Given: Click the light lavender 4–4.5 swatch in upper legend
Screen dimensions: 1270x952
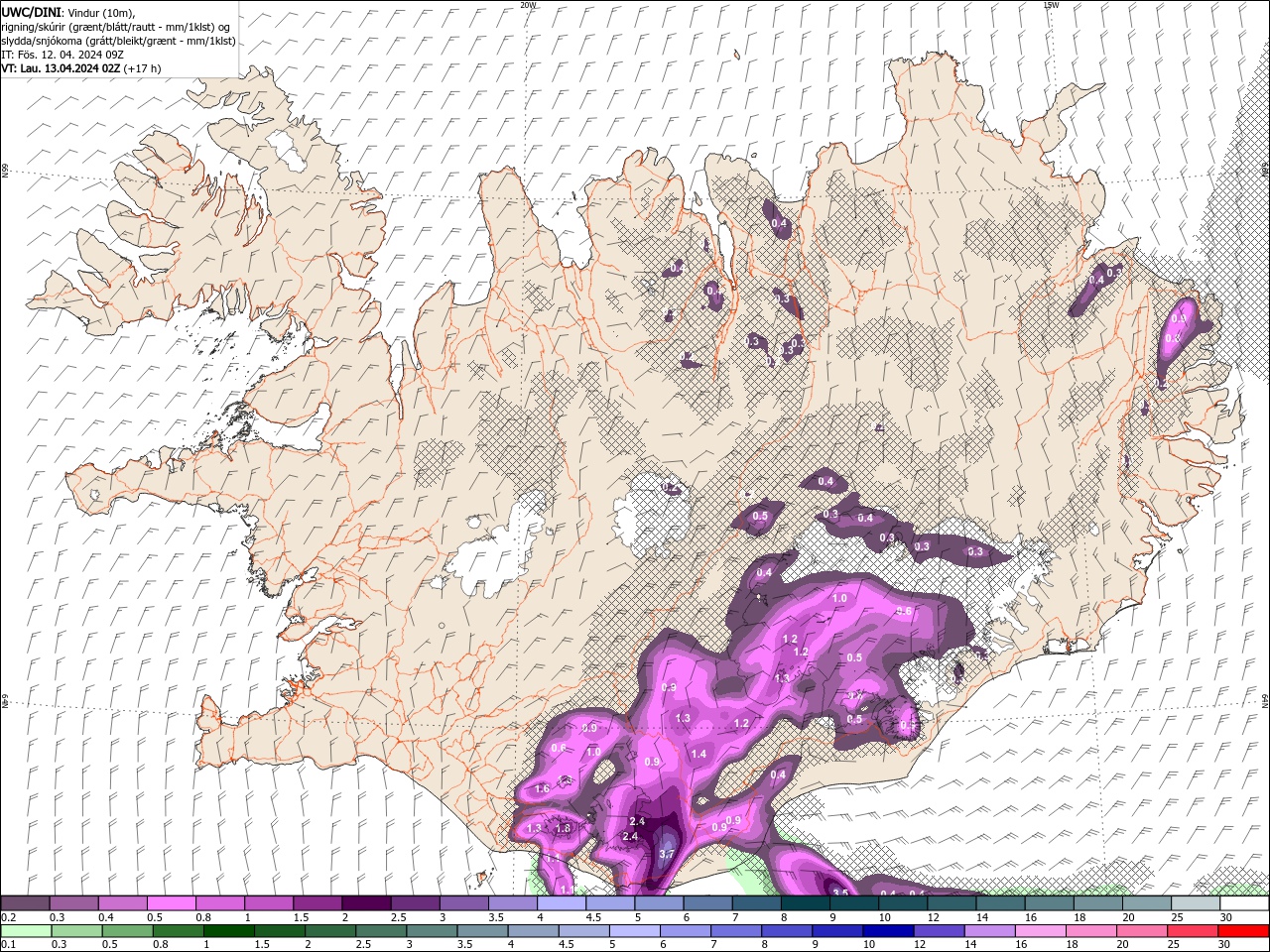Looking at the screenshot, I should point(561,903).
